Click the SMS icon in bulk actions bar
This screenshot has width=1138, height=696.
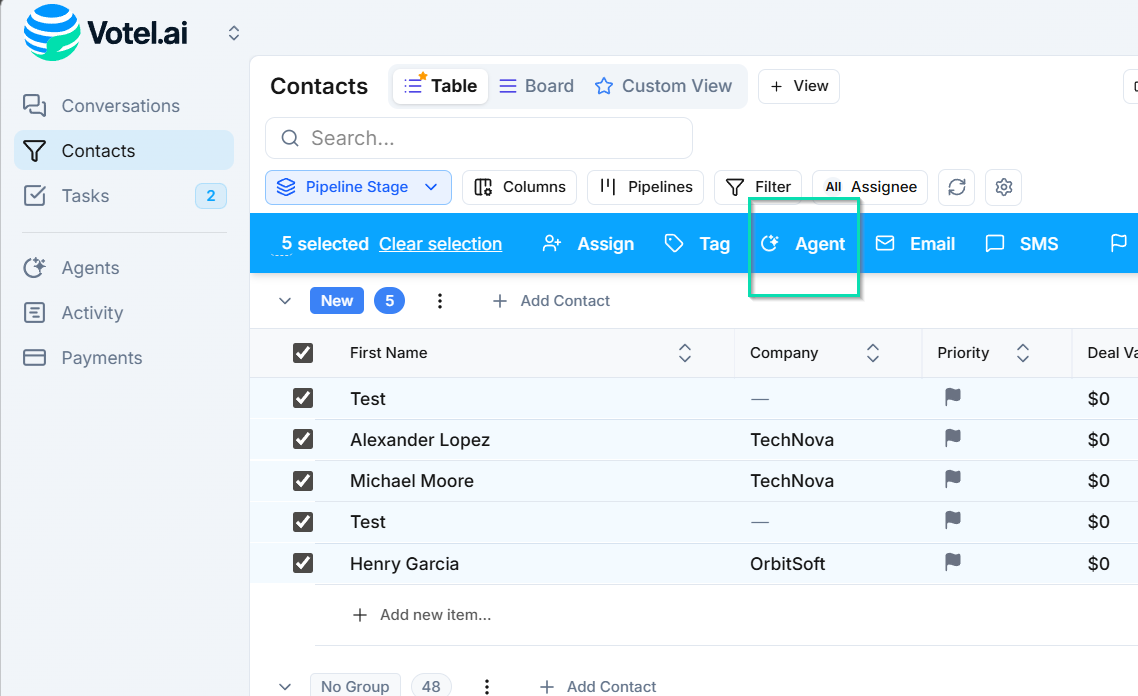tap(994, 243)
